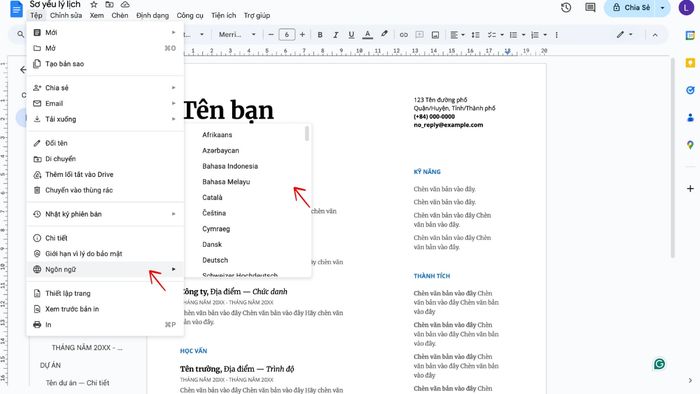Open Contacts side panel

click(x=690, y=118)
